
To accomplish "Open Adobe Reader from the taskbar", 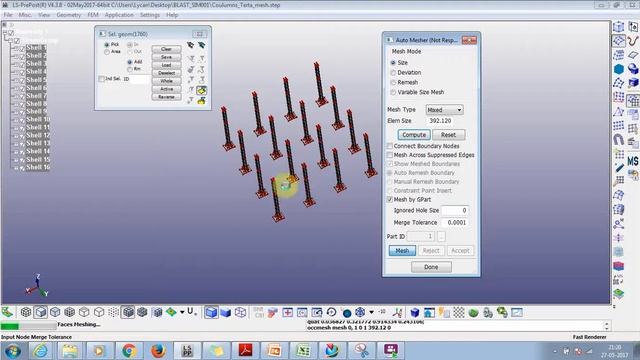I will tap(245, 350).
